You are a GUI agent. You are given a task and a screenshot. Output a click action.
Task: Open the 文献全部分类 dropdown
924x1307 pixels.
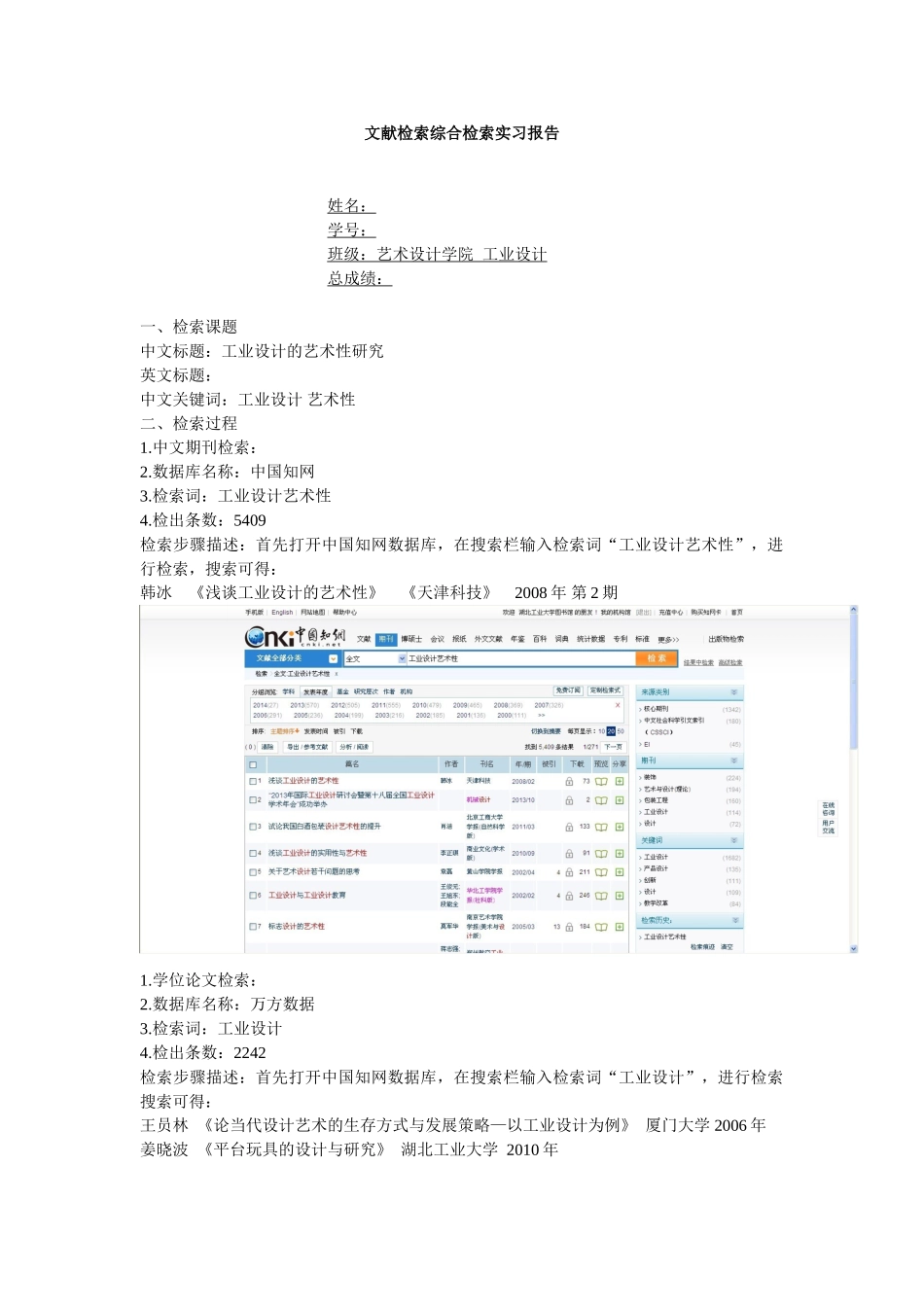(334, 658)
